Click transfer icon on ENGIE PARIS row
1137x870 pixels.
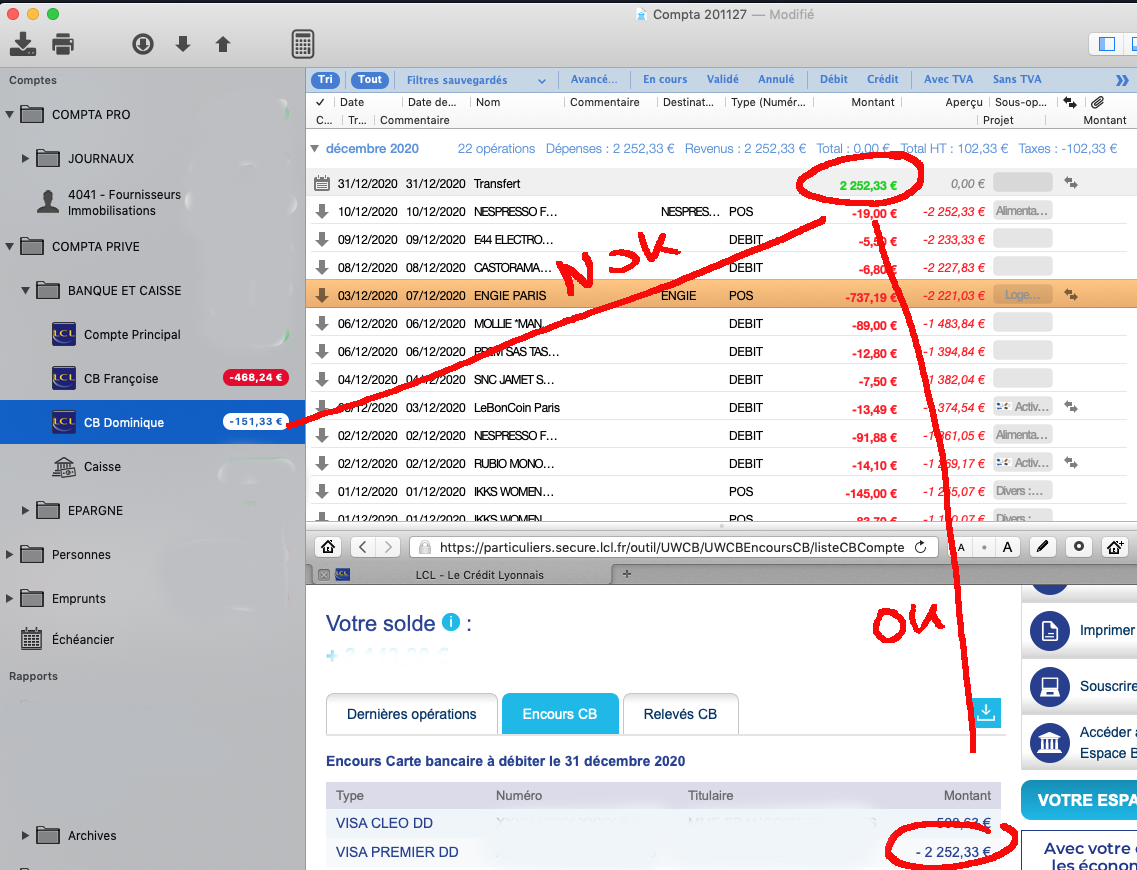[1070, 295]
